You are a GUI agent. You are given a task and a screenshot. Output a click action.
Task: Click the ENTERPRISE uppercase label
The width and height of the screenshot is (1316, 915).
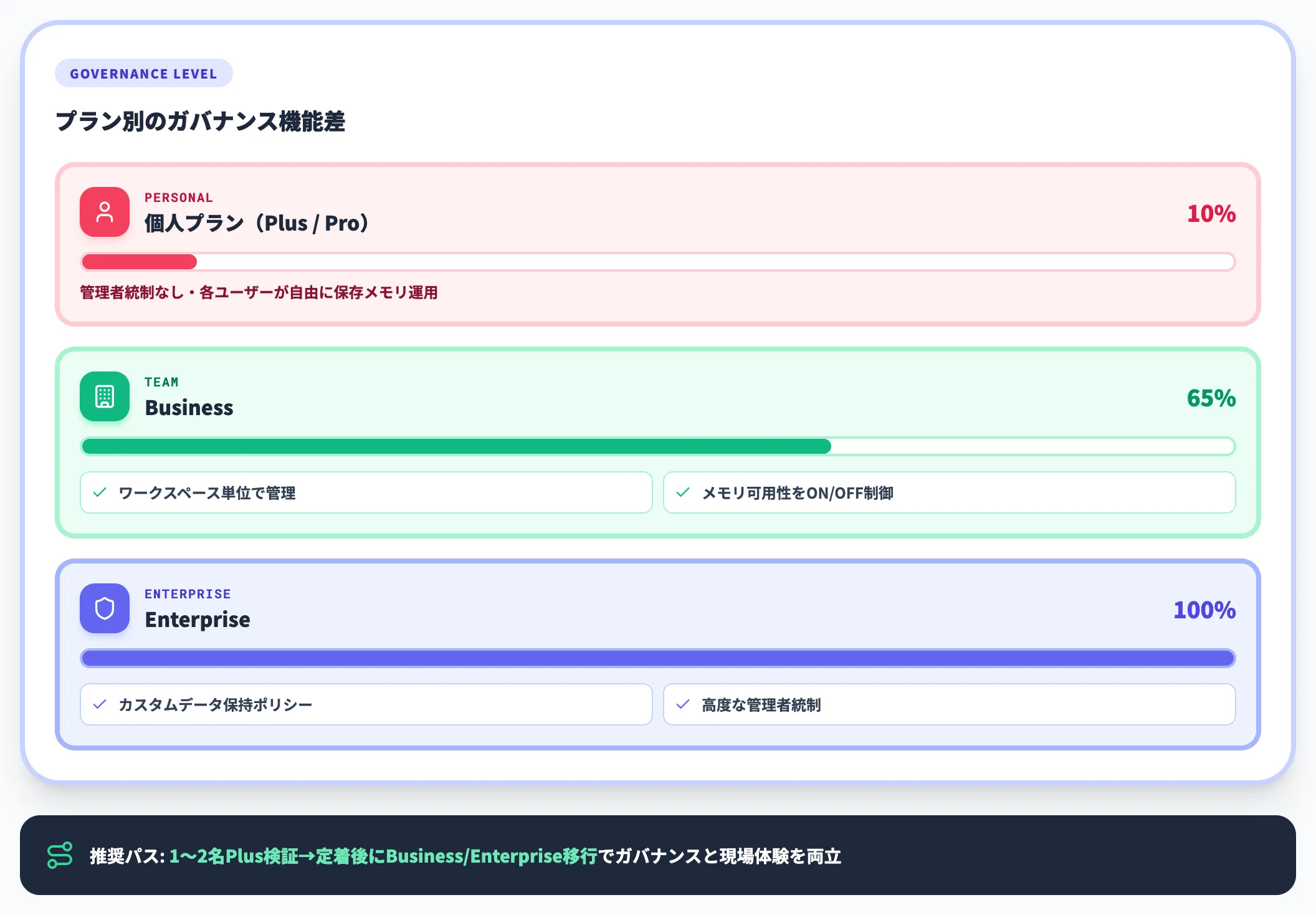click(188, 594)
